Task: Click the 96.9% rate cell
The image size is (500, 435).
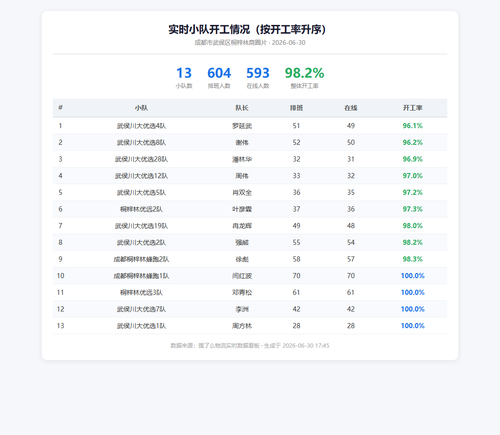Action: coord(413,159)
